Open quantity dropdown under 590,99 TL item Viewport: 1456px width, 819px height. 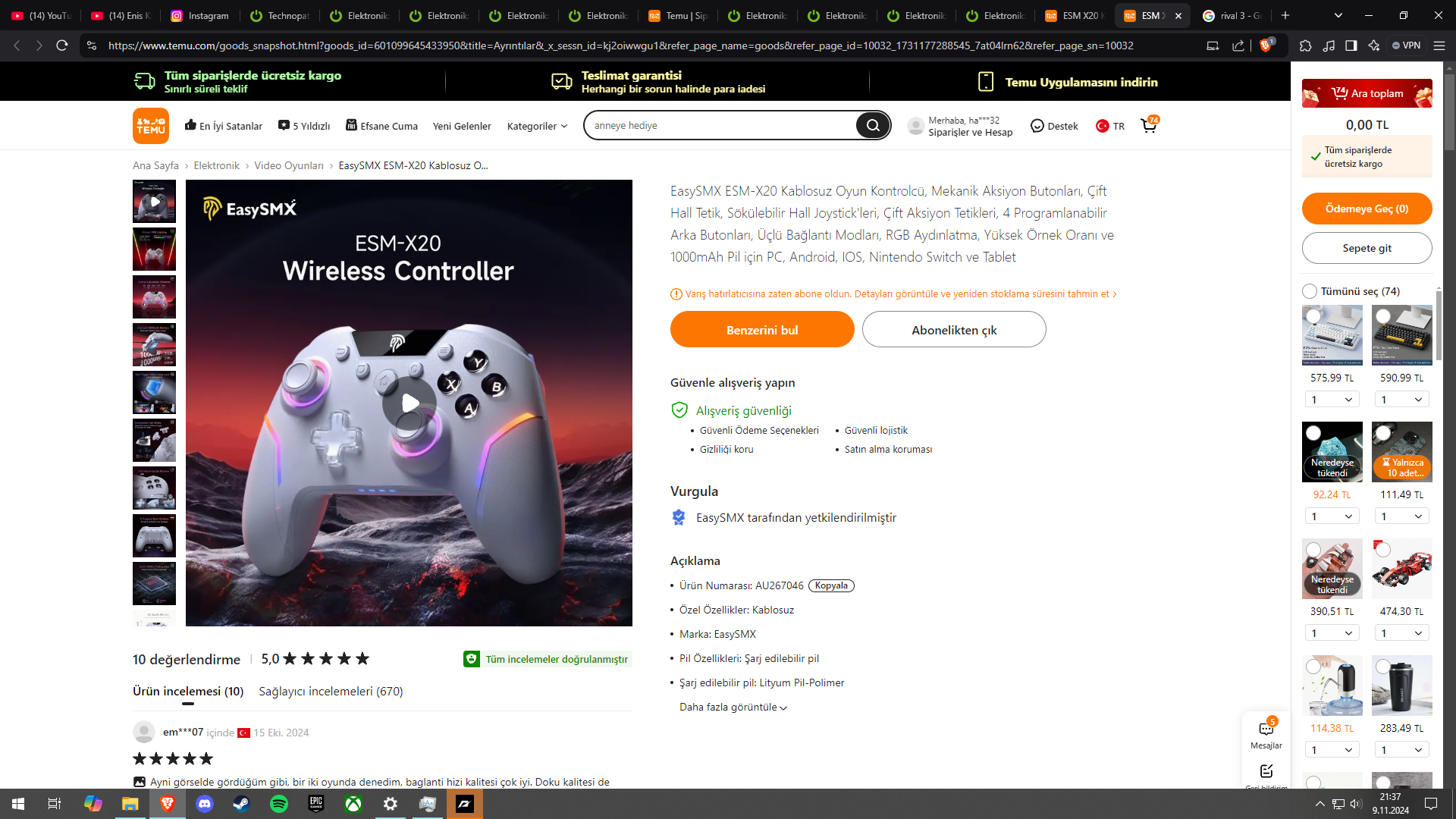(x=1401, y=400)
